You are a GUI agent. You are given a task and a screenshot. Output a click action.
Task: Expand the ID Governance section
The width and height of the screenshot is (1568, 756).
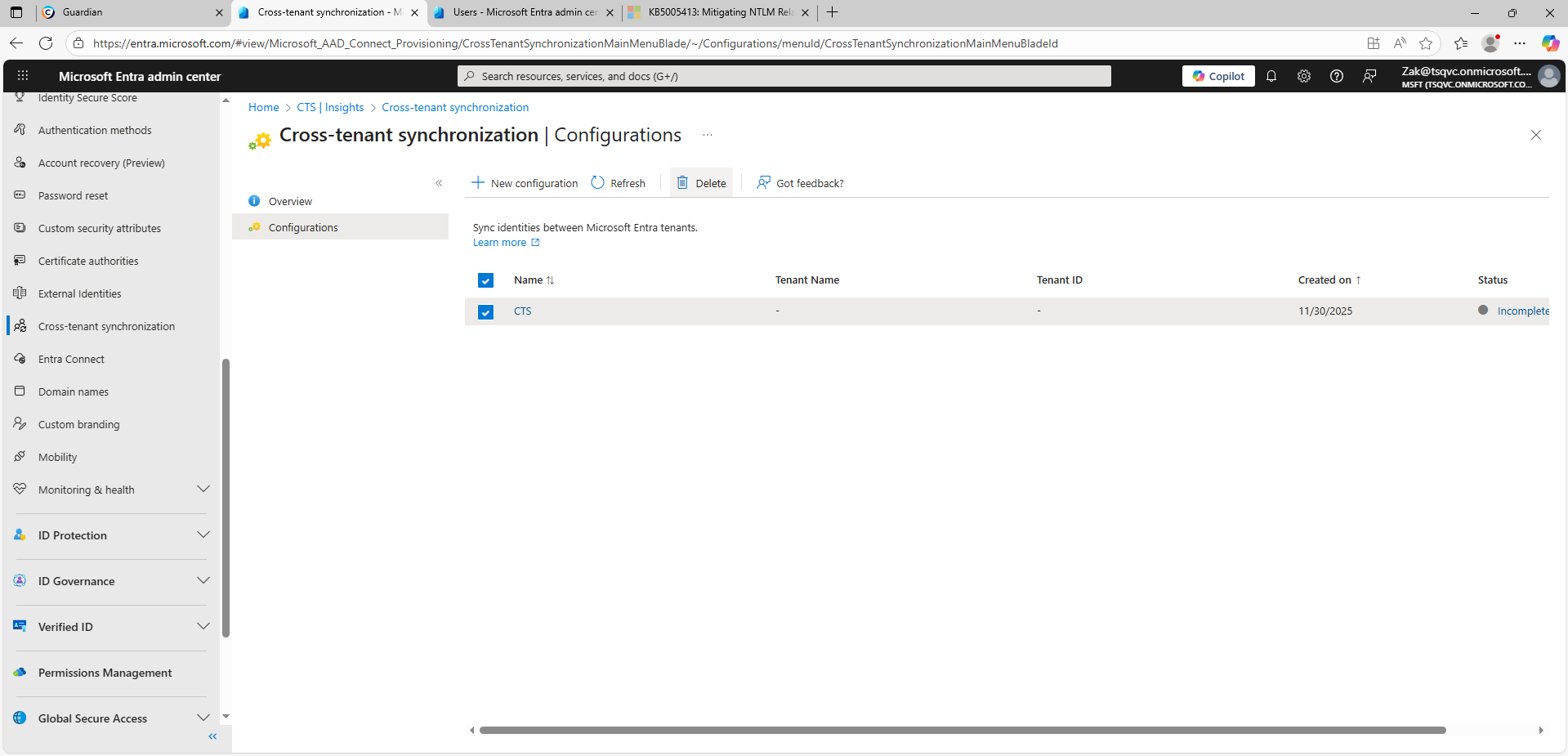203,581
